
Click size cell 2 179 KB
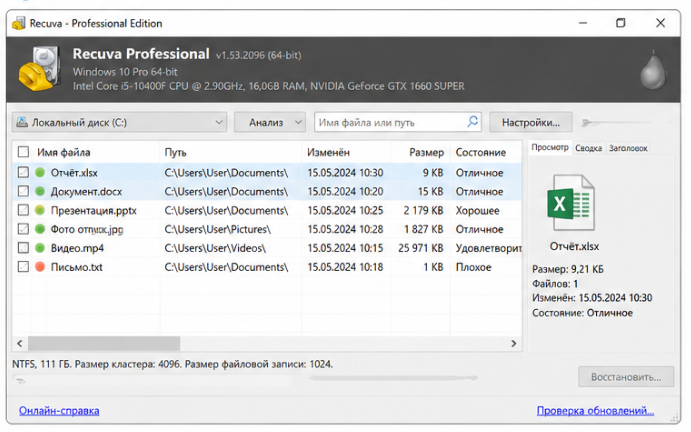pyautogui.click(x=423, y=211)
